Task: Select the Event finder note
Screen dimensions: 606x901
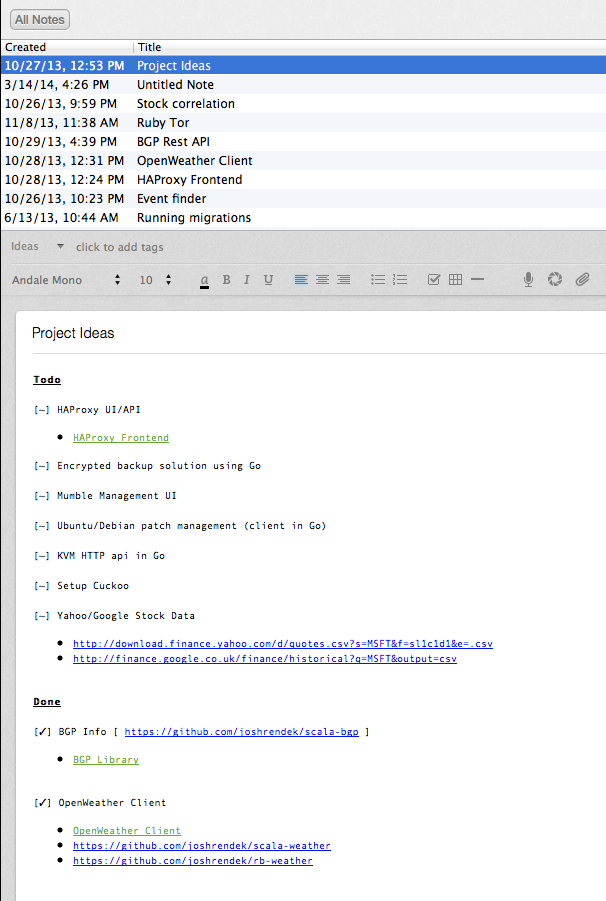Action: 303,198
